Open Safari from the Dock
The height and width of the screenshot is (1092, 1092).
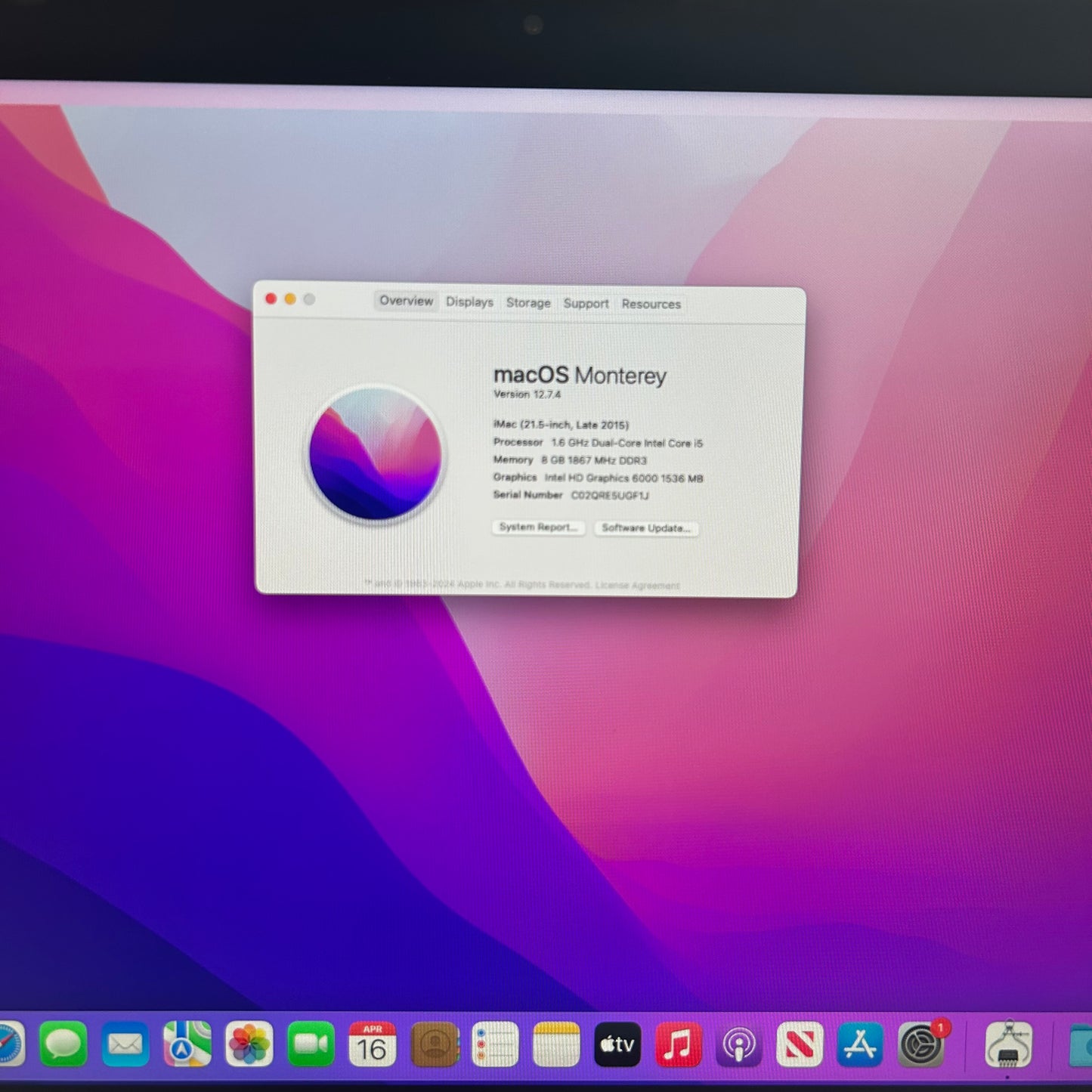click(x=9, y=1044)
